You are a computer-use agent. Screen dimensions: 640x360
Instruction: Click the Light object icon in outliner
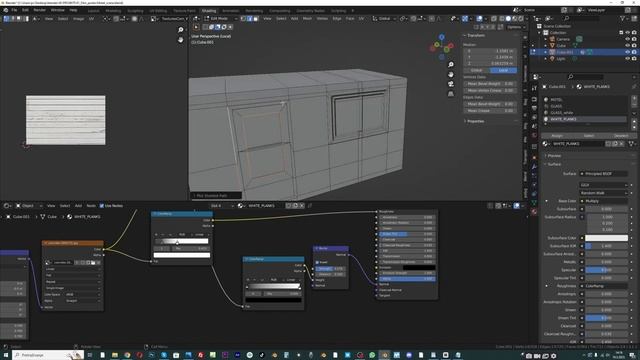pos(552,59)
